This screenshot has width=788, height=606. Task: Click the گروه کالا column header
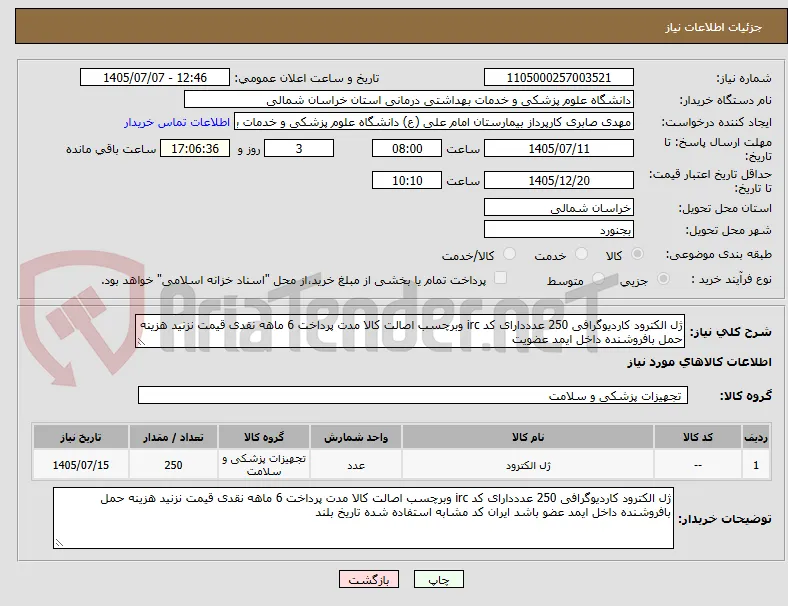pos(264,437)
